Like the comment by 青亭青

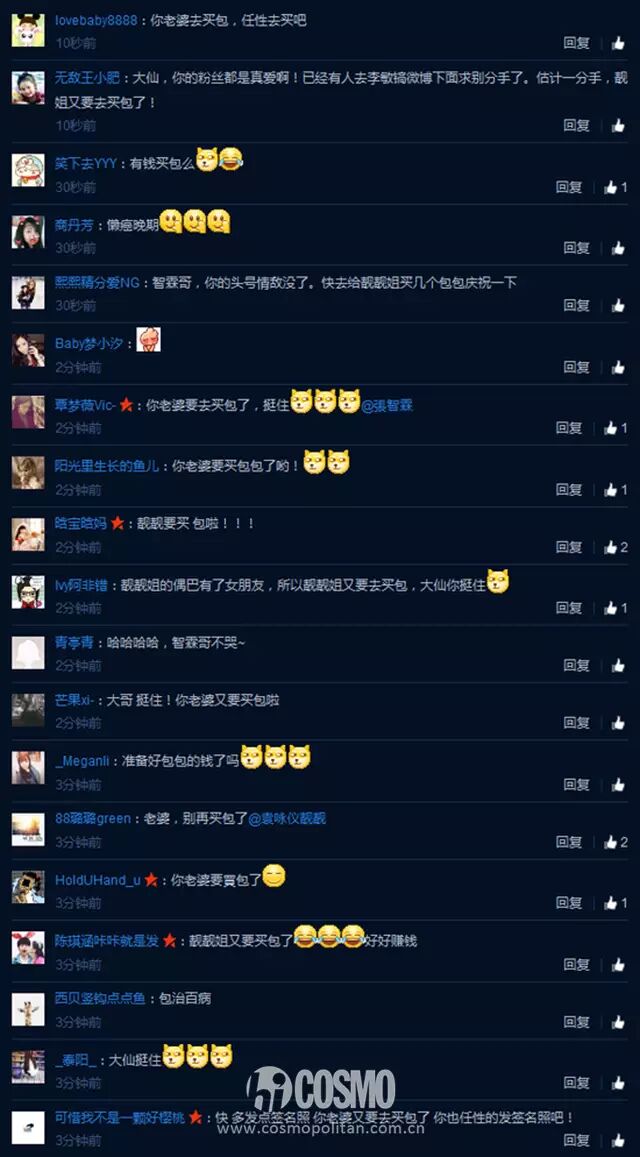click(x=618, y=665)
